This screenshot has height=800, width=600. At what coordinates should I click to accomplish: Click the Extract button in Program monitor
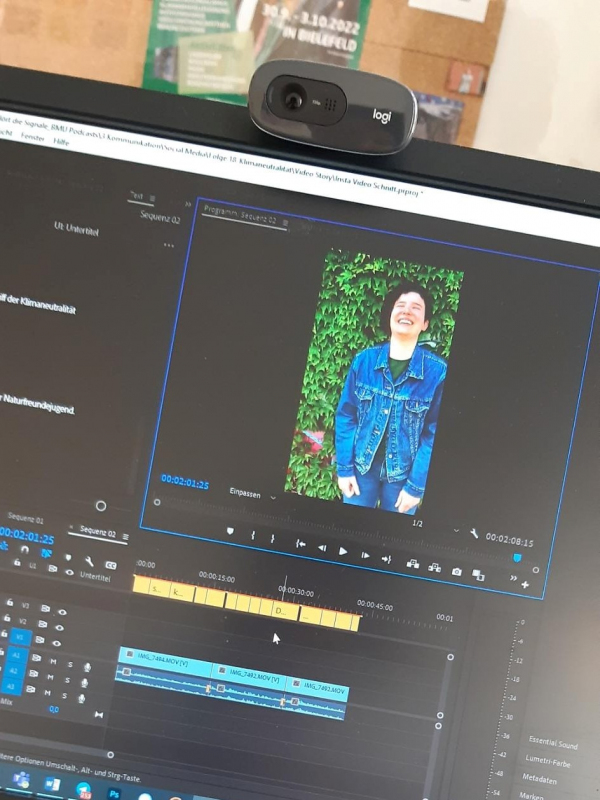[x=435, y=568]
